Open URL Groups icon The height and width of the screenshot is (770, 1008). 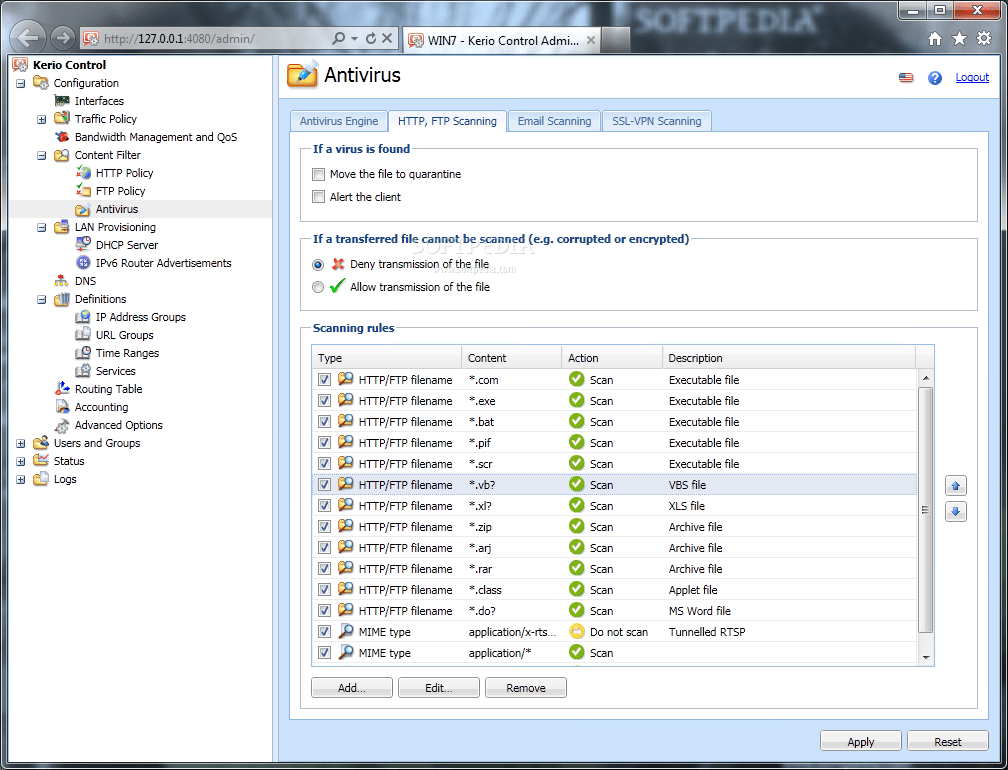click(83, 334)
